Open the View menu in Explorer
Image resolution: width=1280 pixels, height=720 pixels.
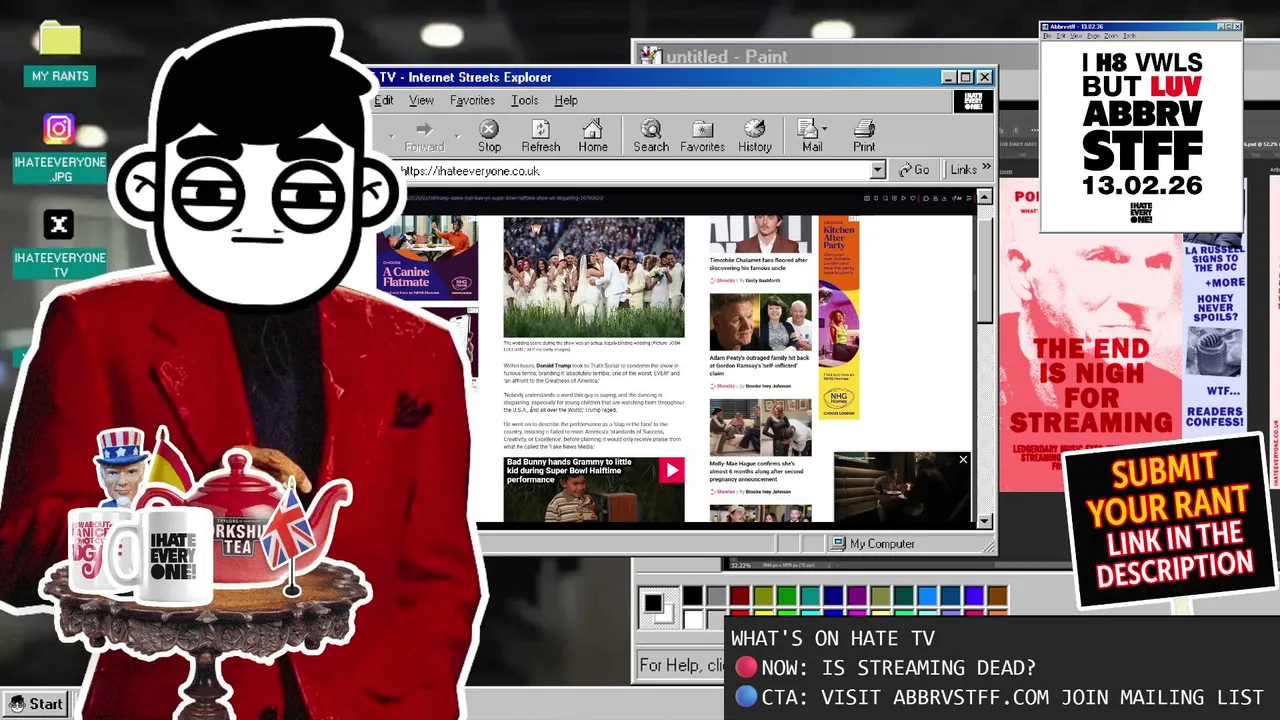pyautogui.click(x=421, y=100)
